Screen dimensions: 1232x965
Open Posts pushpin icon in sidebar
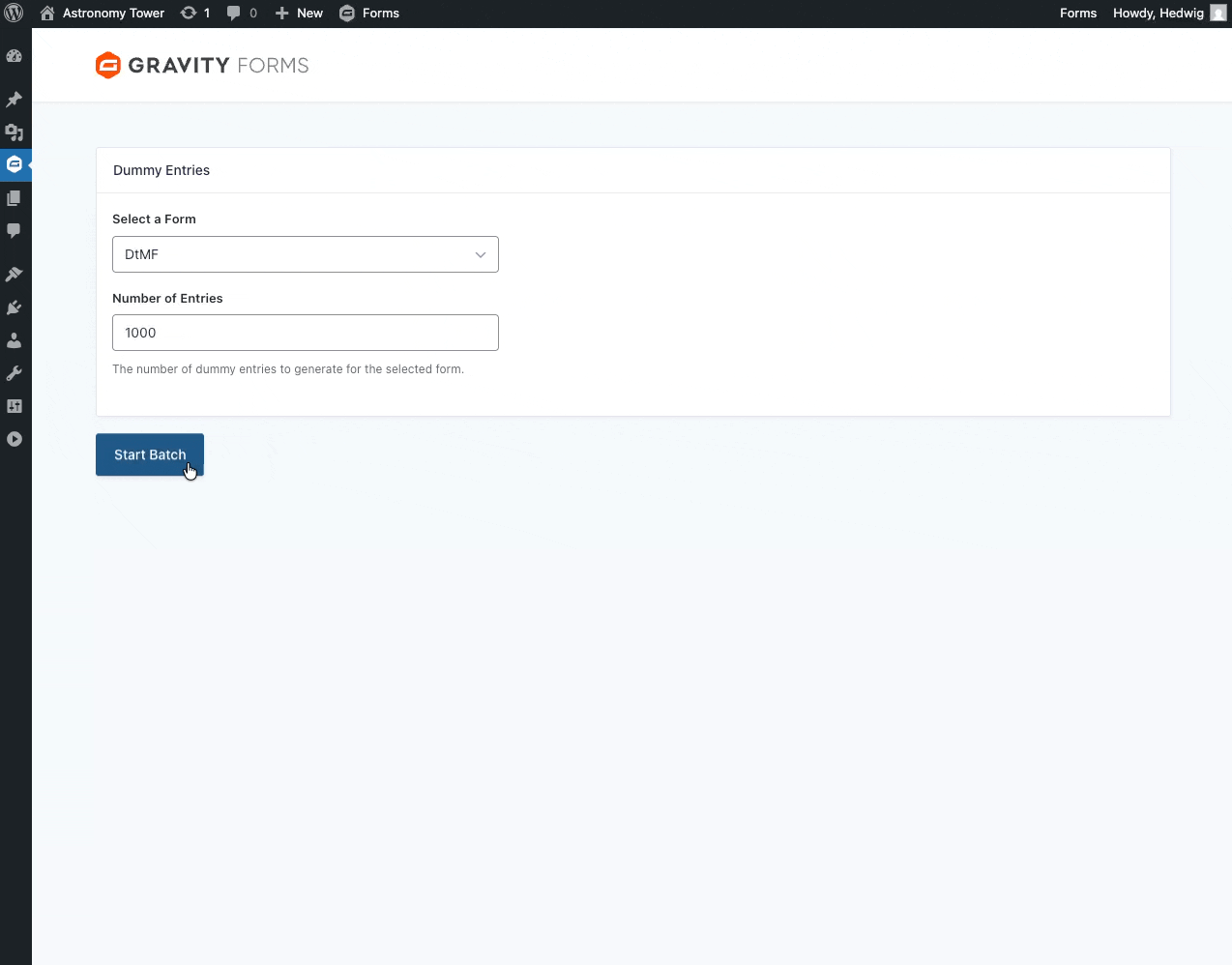[x=15, y=100]
